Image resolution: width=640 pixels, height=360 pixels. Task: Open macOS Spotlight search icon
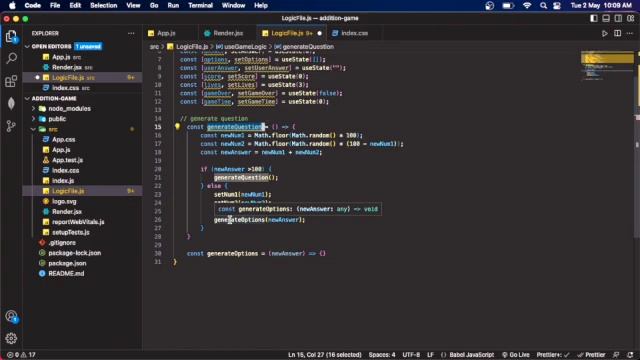[543, 6]
